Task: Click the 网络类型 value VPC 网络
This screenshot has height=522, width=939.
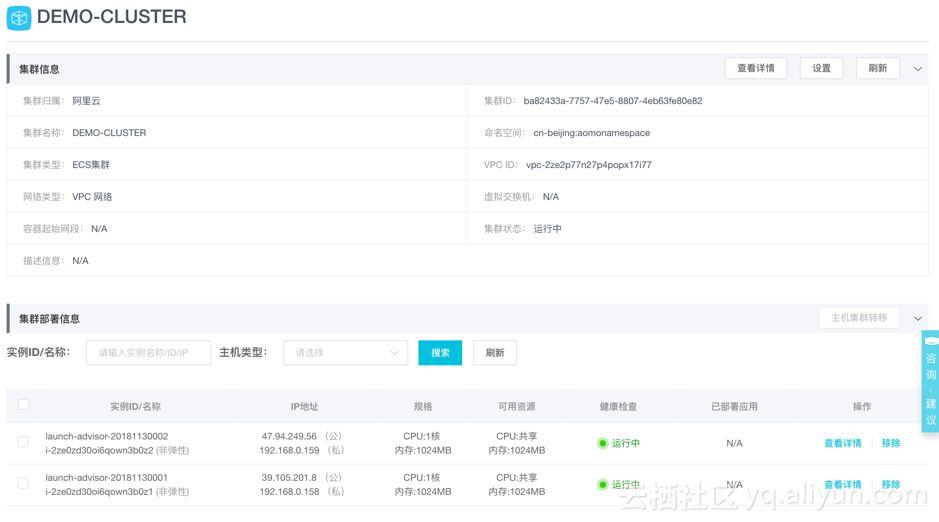Action: tap(92, 197)
